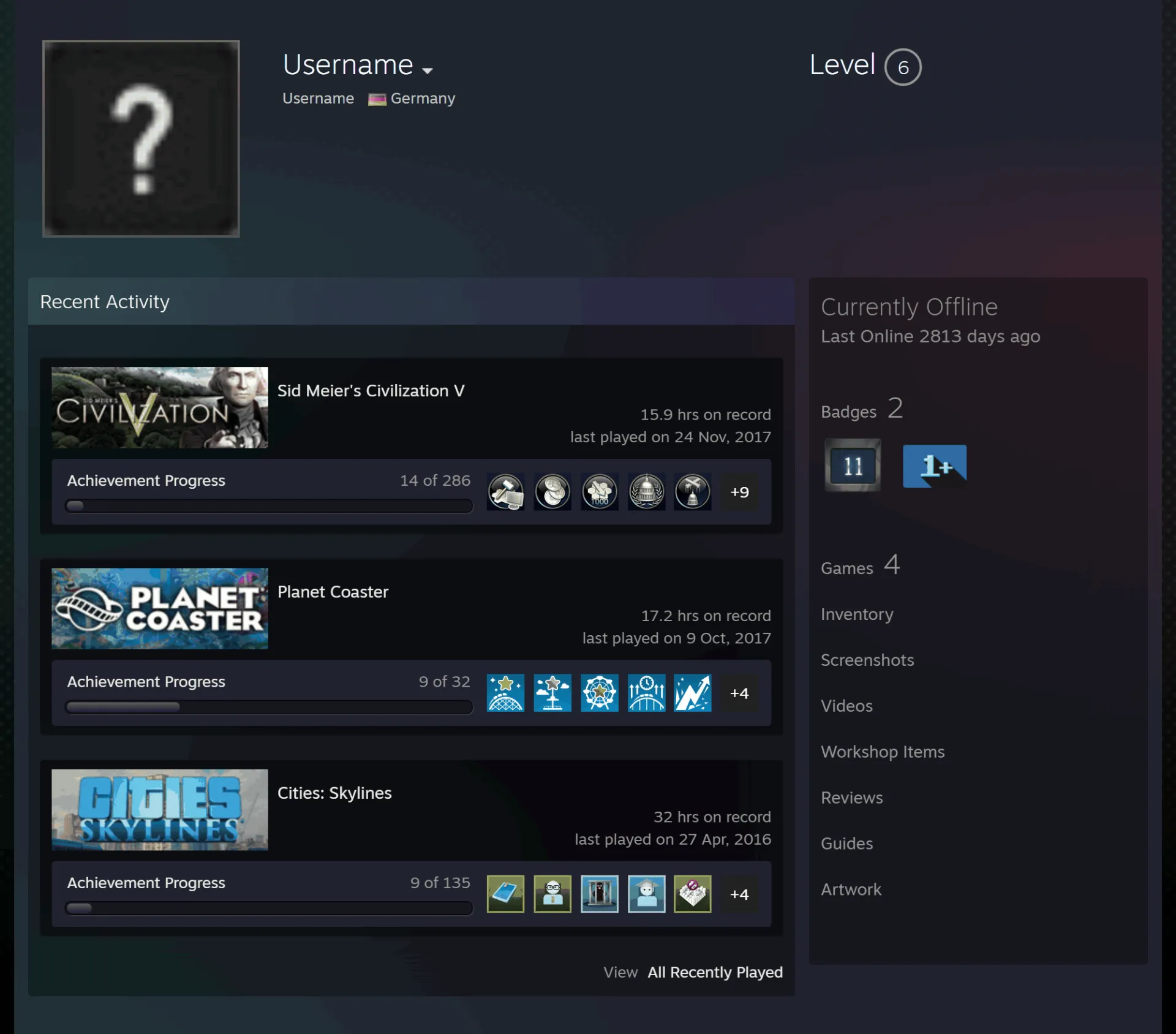Open the Reviews section
The height and width of the screenshot is (1034, 1176).
coord(852,798)
